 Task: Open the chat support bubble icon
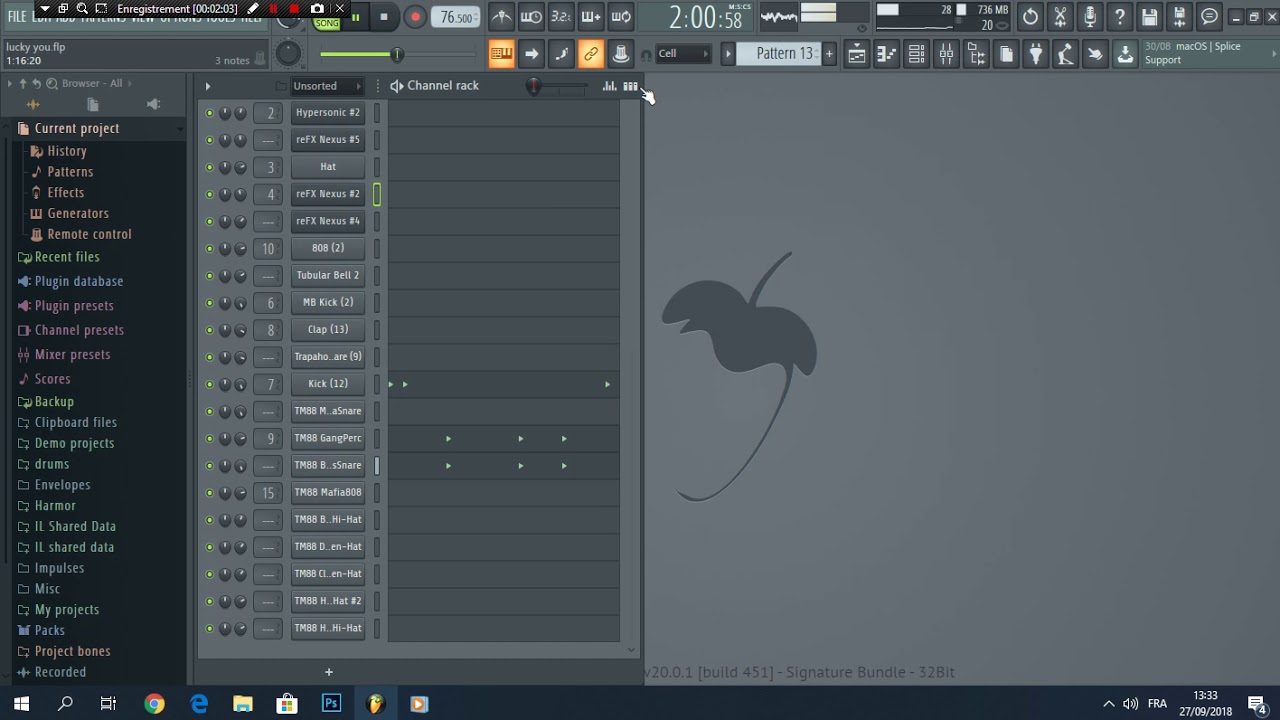(1210, 17)
